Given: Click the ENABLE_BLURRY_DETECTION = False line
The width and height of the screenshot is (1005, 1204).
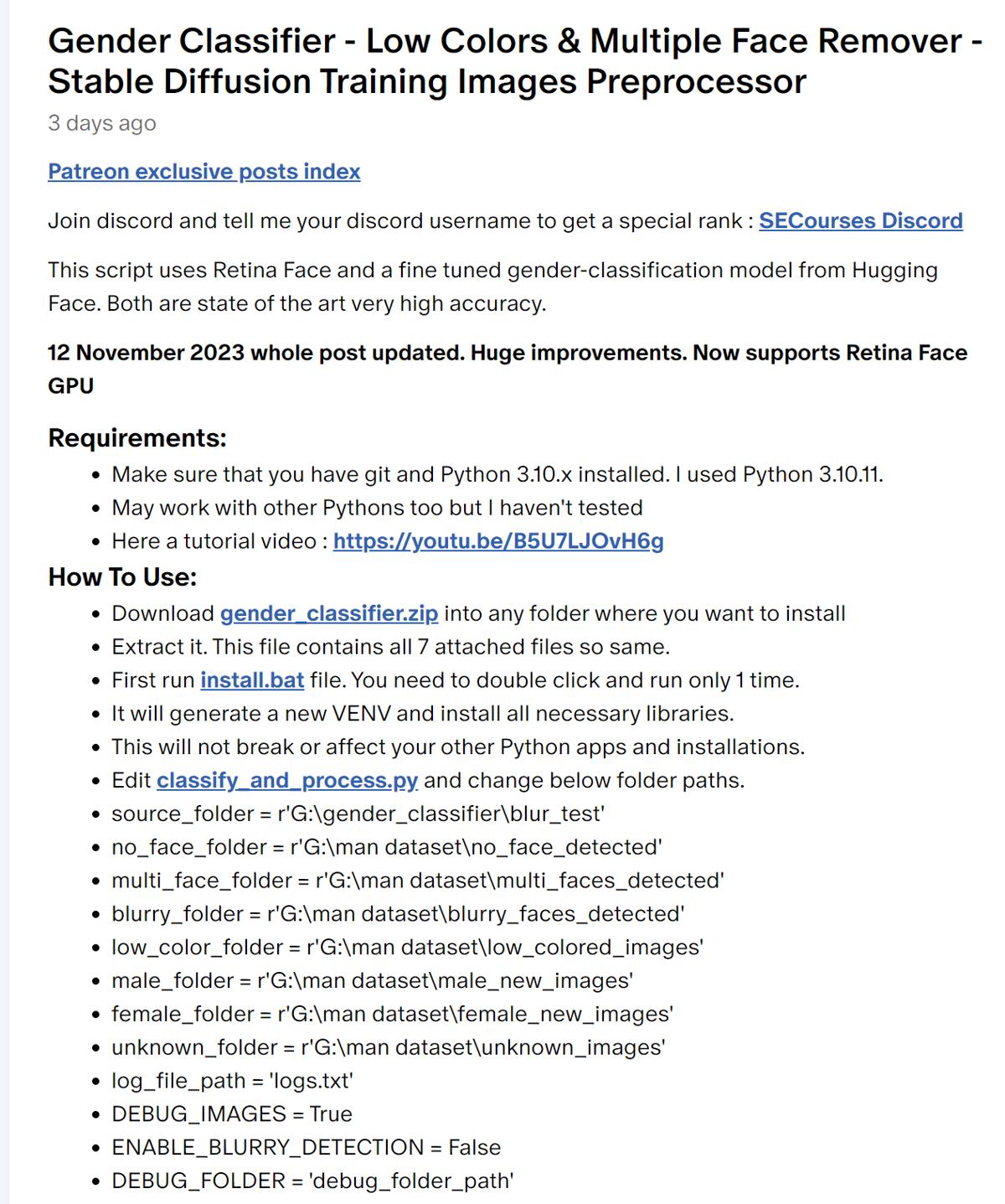Looking at the screenshot, I should point(307,1148).
